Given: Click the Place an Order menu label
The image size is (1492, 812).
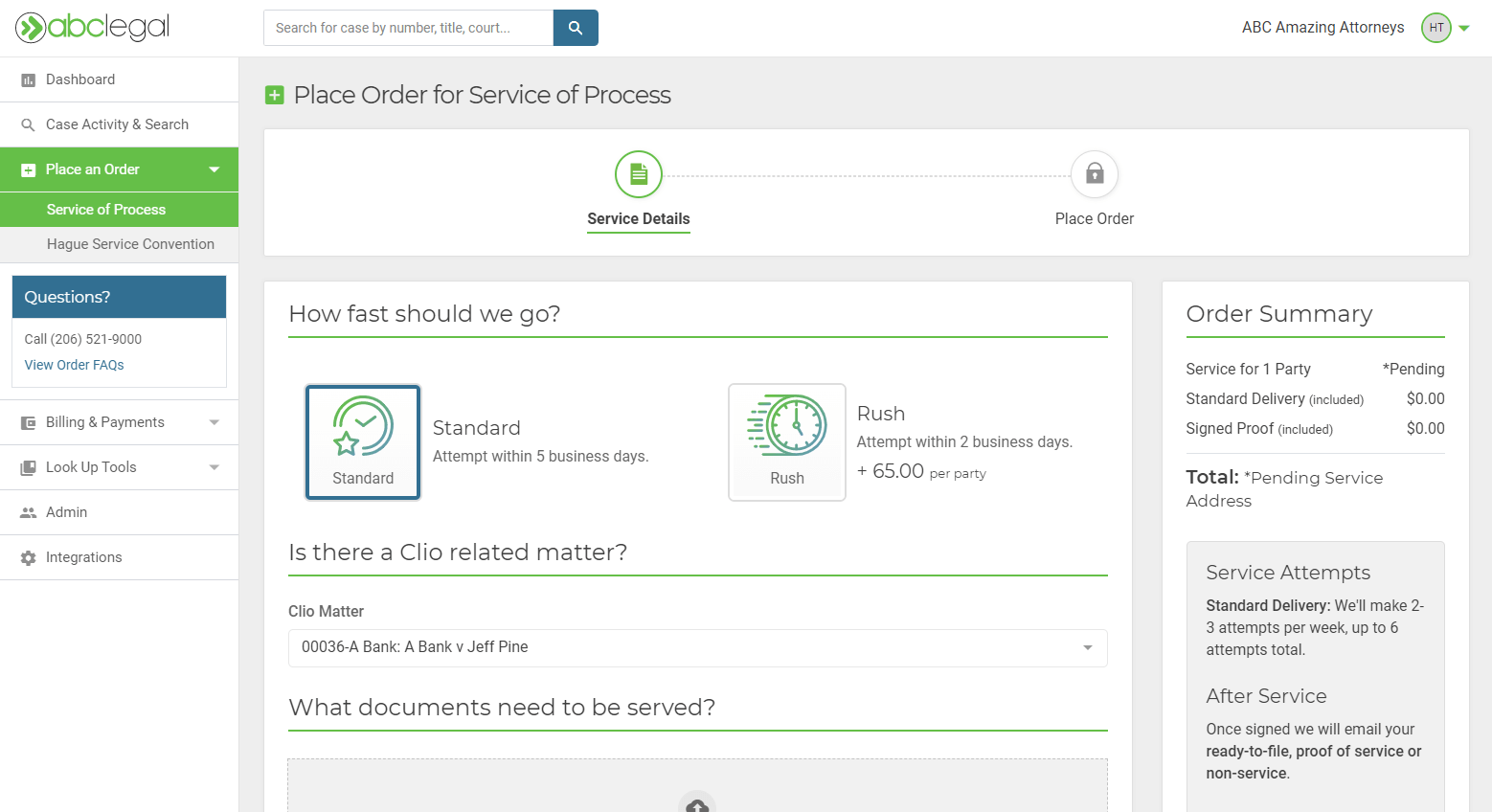Looking at the screenshot, I should pos(93,169).
